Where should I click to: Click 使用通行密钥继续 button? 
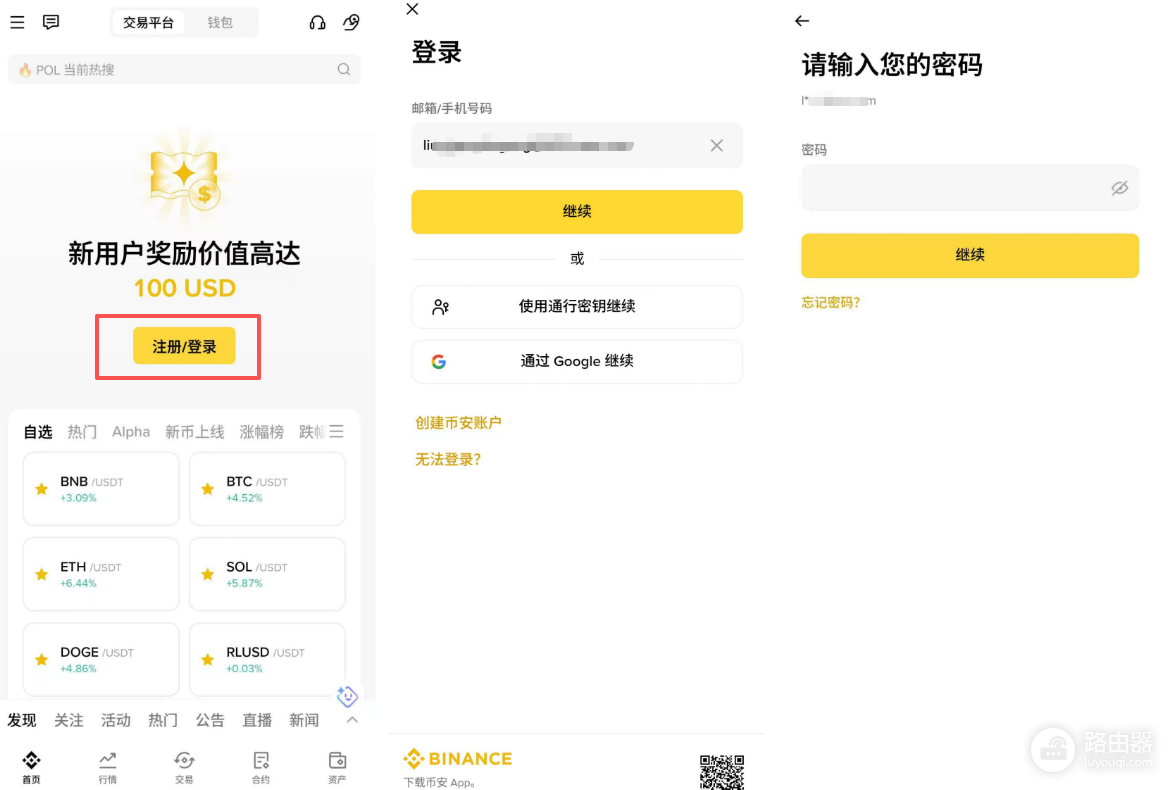coord(577,307)
